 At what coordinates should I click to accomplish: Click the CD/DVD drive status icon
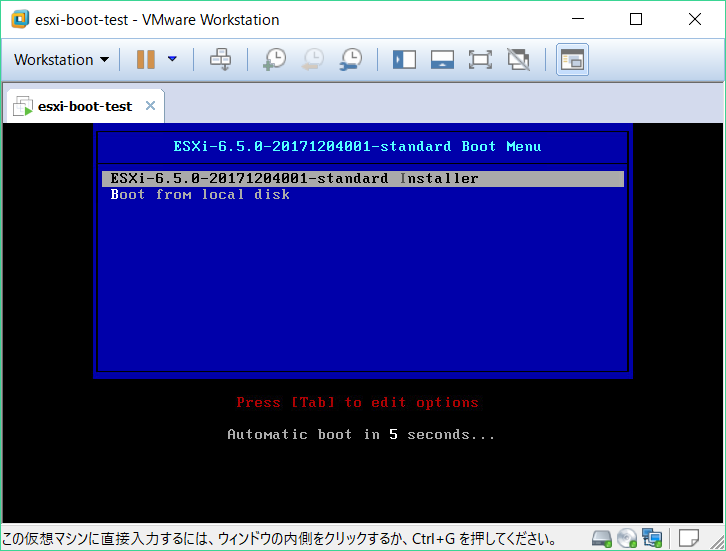coord(627,538)
